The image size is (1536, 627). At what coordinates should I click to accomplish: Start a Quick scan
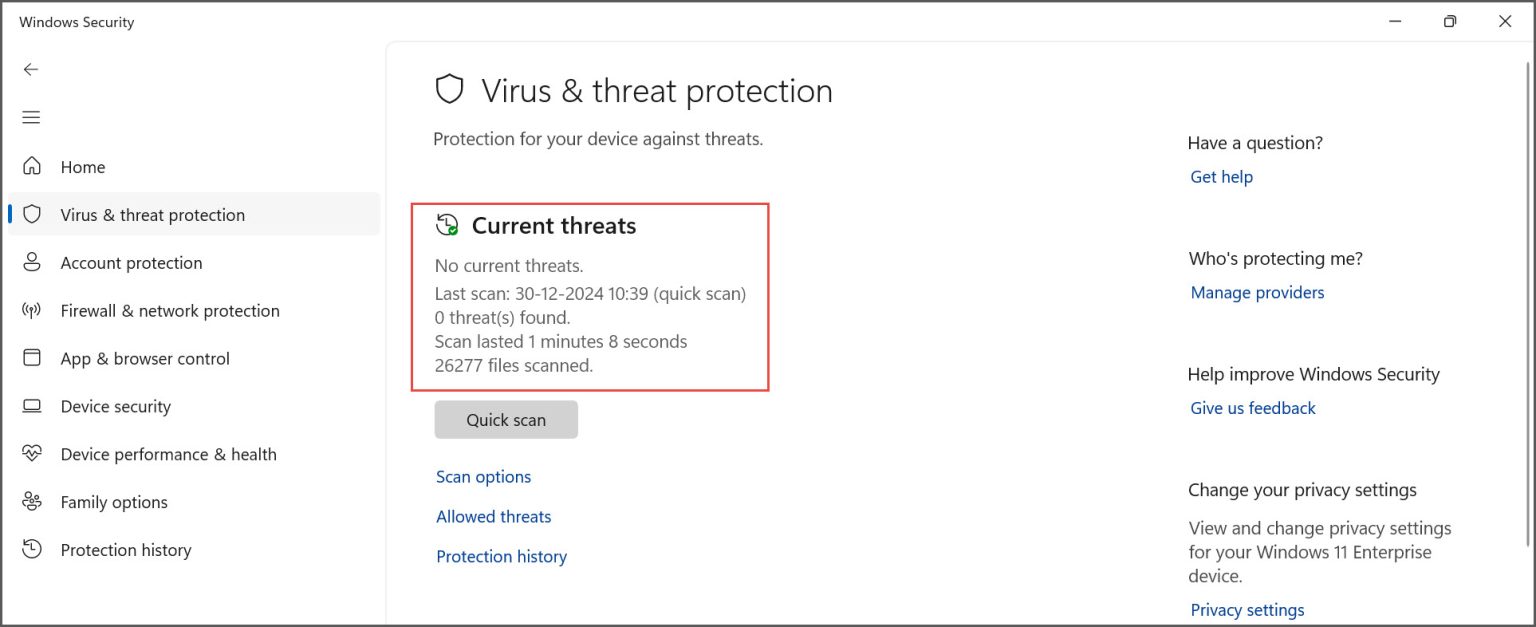point(506,420)
